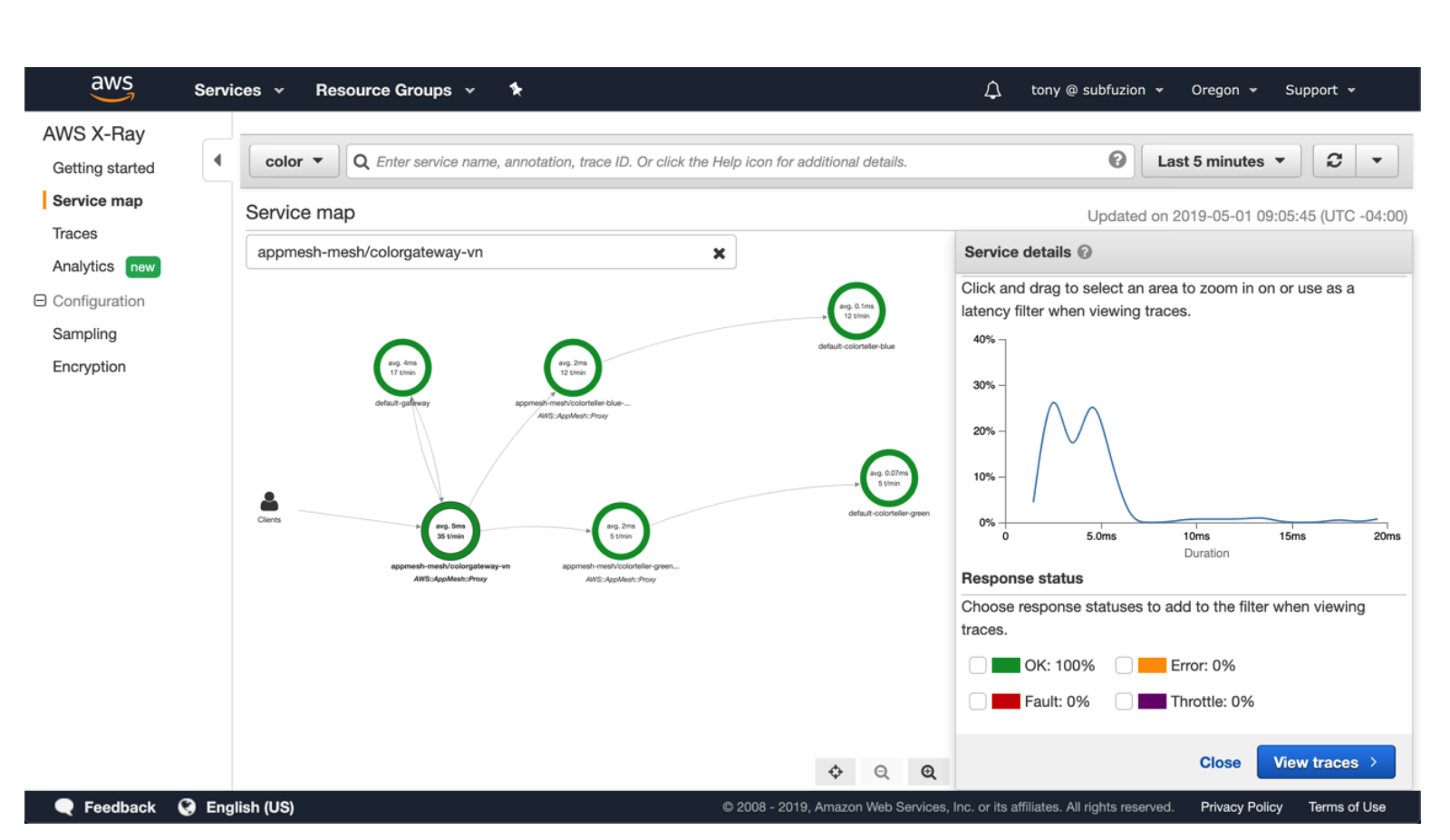Viewport: 1450px width, 840px height.
Task: Open the color group dropdown
Action: tap(294, 160)
